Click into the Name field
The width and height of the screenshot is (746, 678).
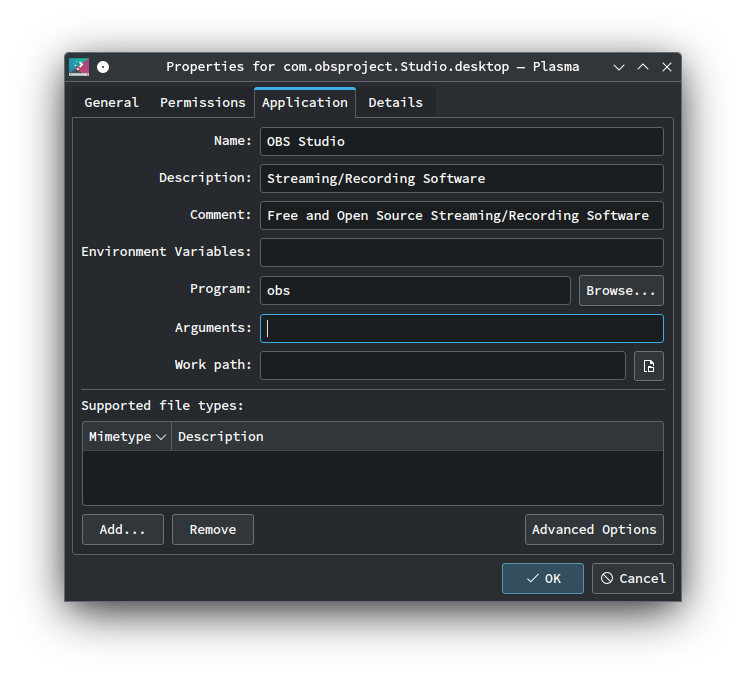tap(461, 141)
